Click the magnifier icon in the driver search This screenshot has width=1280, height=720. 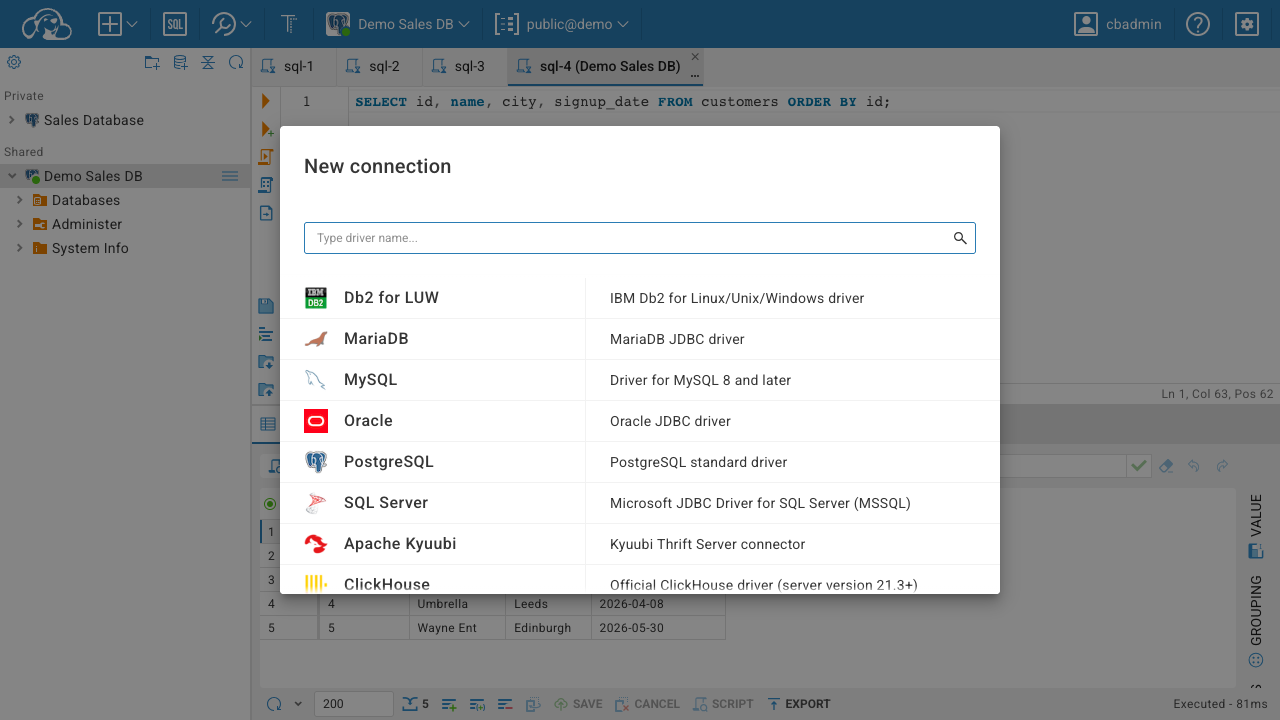pos(960,238)
